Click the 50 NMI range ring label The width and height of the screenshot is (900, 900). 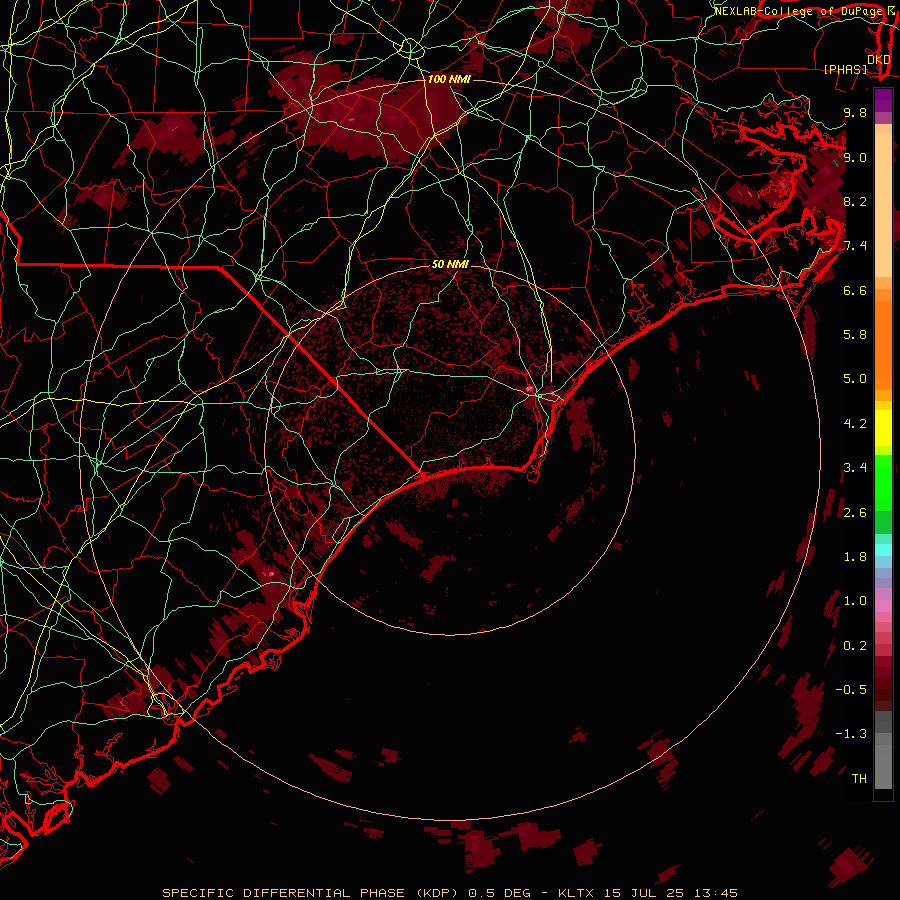tap(450, 264)
